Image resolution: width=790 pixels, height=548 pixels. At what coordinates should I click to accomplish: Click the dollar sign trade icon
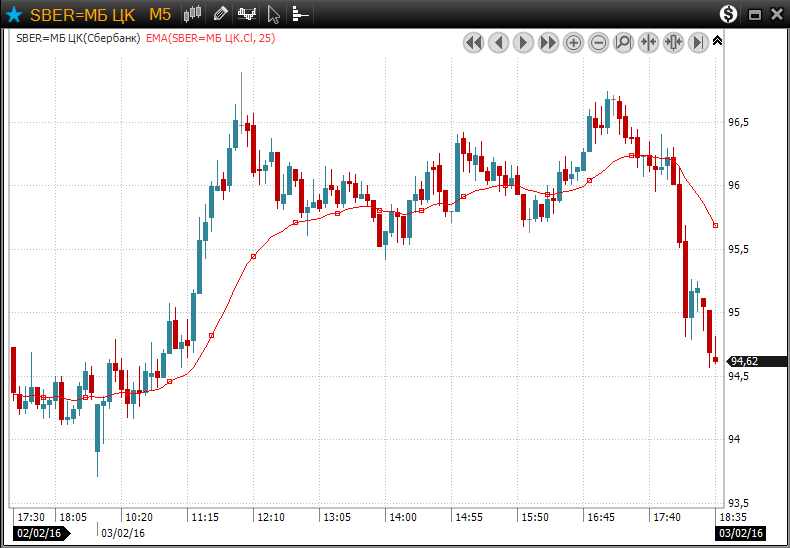click(x=728, y=14)
